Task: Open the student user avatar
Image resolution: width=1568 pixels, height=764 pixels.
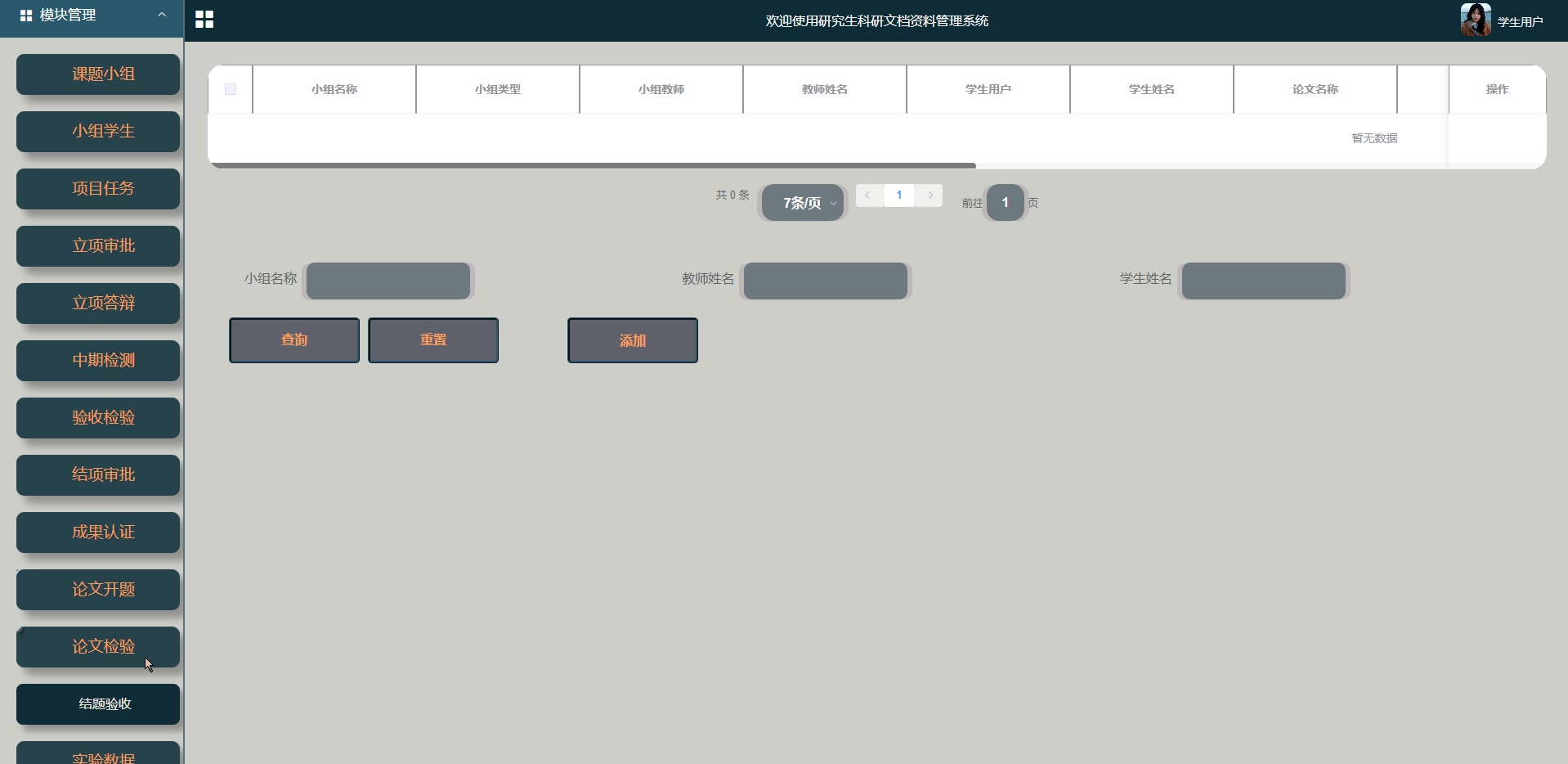Action: (x=1476, y=20)
